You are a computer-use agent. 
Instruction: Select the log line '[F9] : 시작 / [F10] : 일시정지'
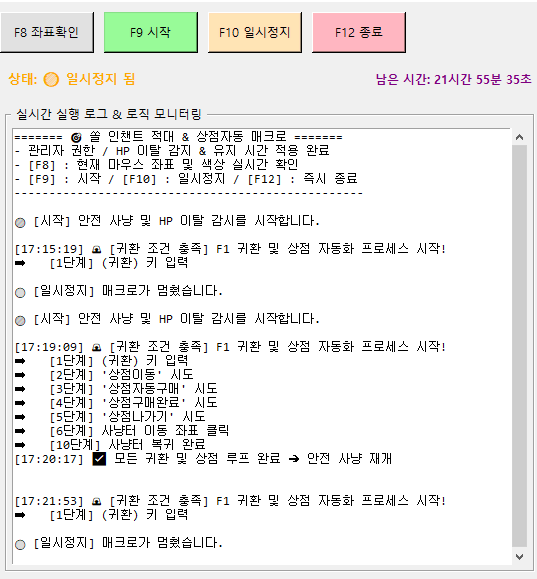pos(186,179)
